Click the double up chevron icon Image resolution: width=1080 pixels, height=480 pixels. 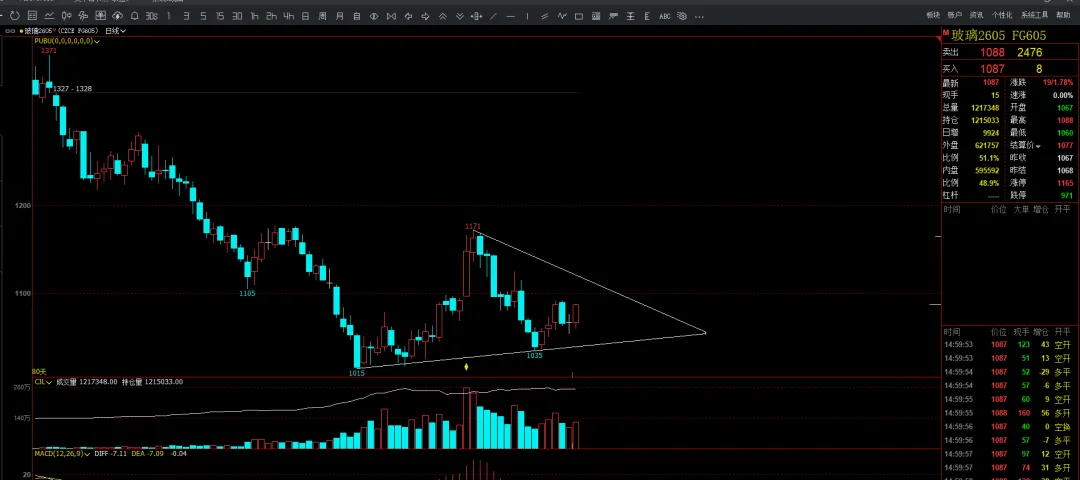pos(442,15)
